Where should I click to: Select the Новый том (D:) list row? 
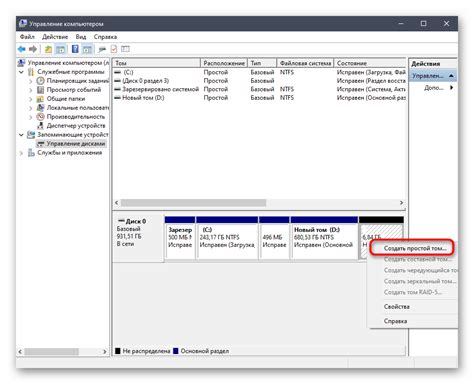(260, 98)
